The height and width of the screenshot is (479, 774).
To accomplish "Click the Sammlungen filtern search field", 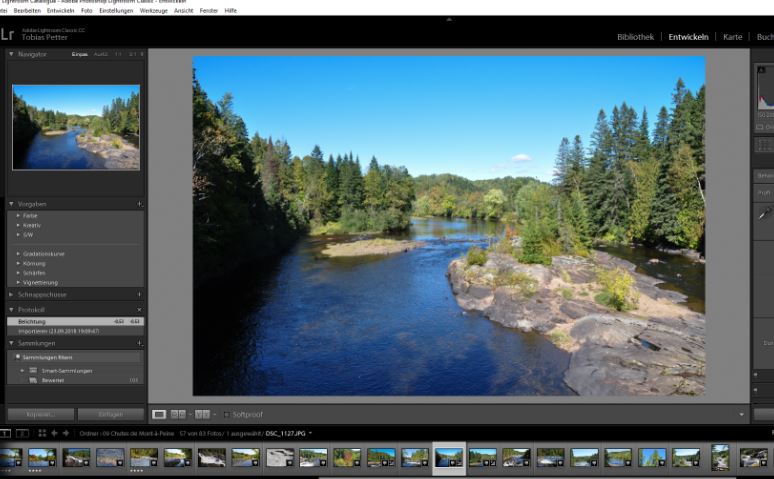I will [x=76, y=357].
